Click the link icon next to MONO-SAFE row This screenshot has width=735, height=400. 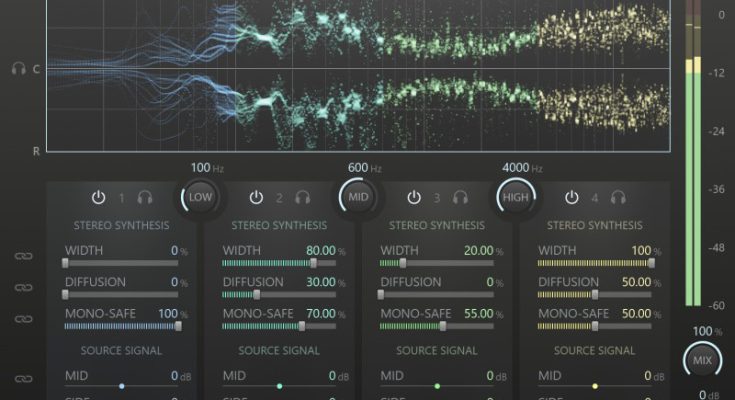click(x=23, y=319)
